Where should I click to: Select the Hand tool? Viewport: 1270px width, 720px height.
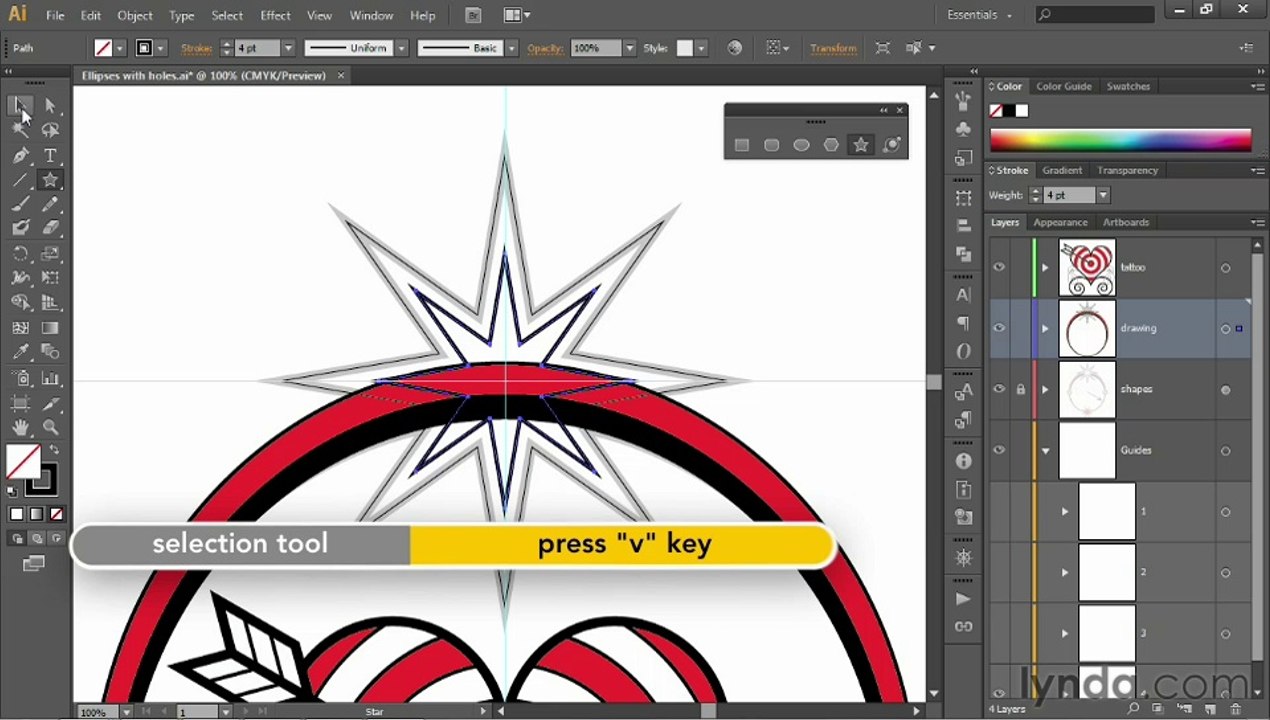[20, 428]
